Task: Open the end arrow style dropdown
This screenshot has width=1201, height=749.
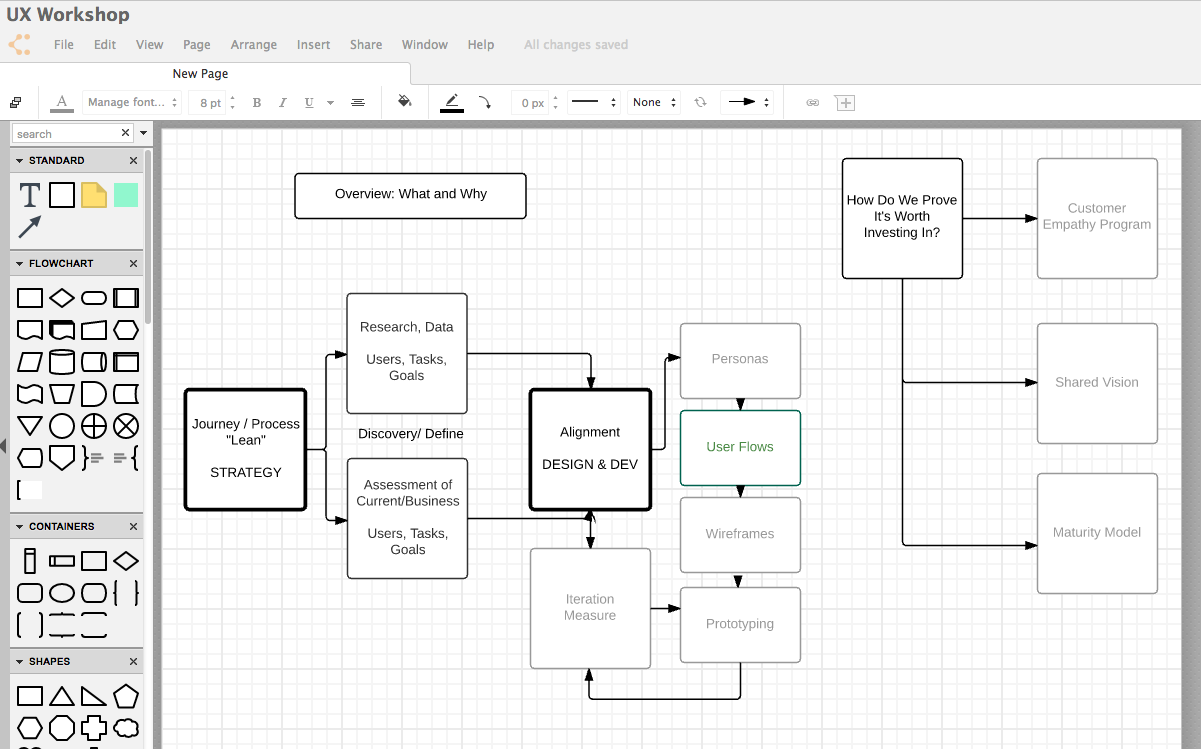Action: 747,102
